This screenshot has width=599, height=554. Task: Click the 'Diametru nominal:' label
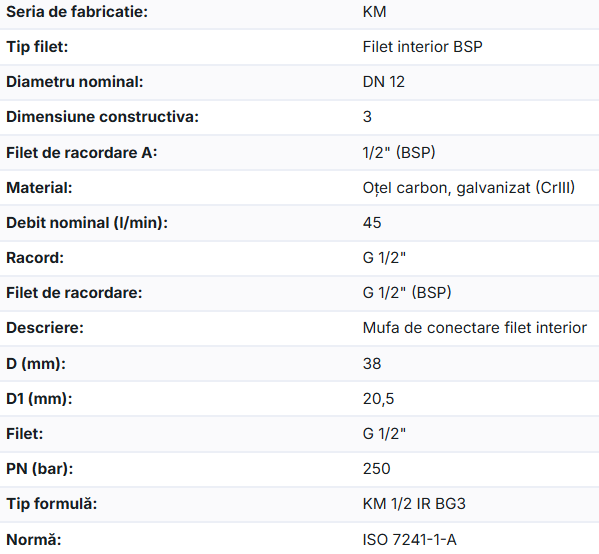(75, 82)
